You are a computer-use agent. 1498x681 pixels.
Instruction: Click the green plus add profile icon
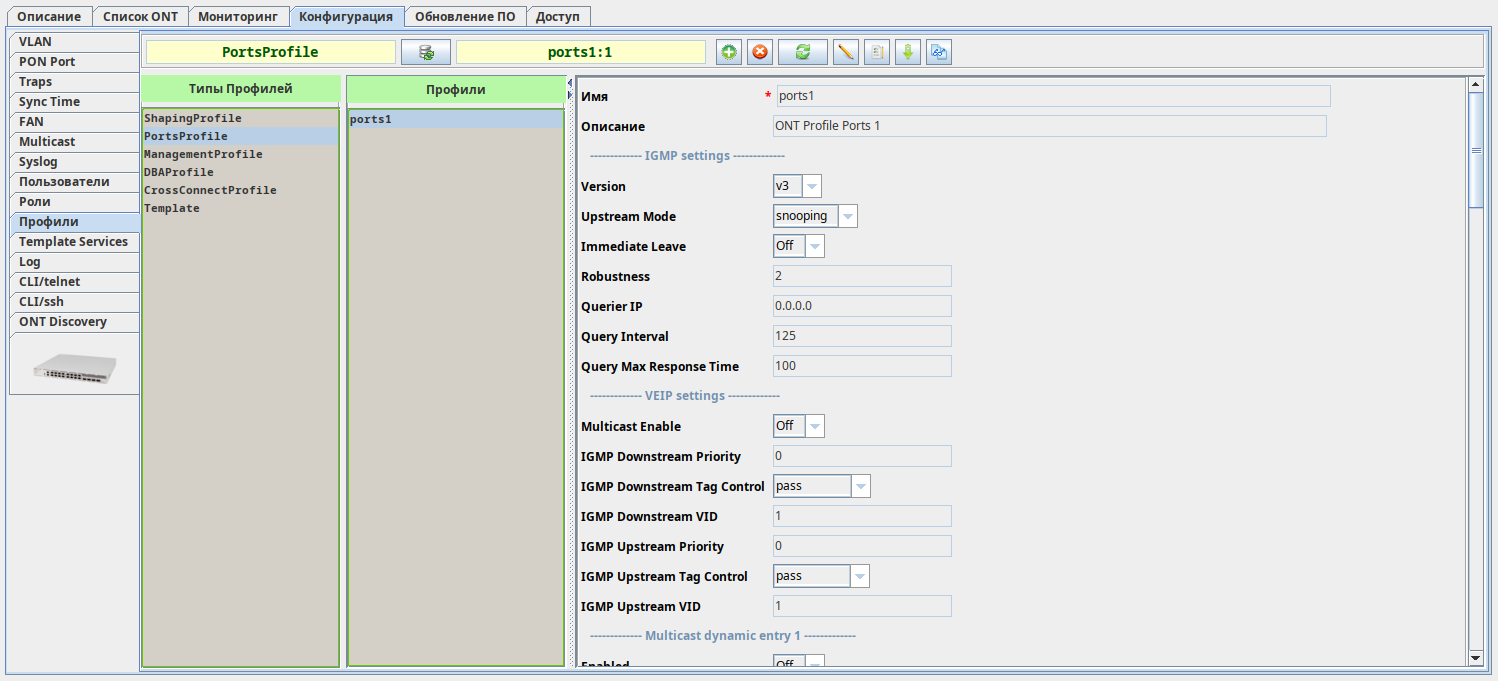(730, 52)
